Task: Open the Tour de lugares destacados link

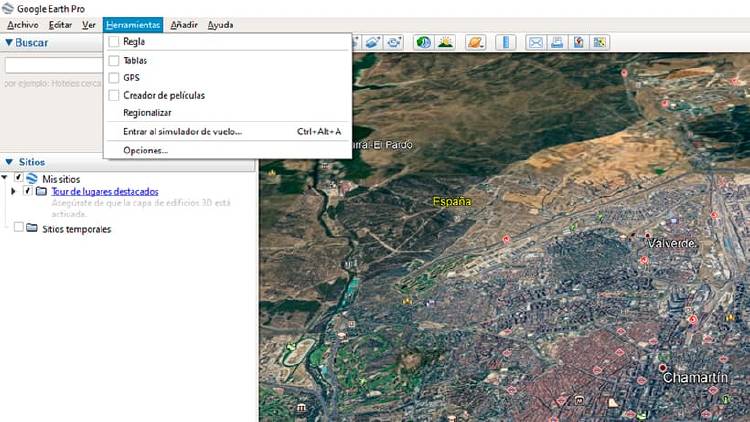Action: point(104,191)
